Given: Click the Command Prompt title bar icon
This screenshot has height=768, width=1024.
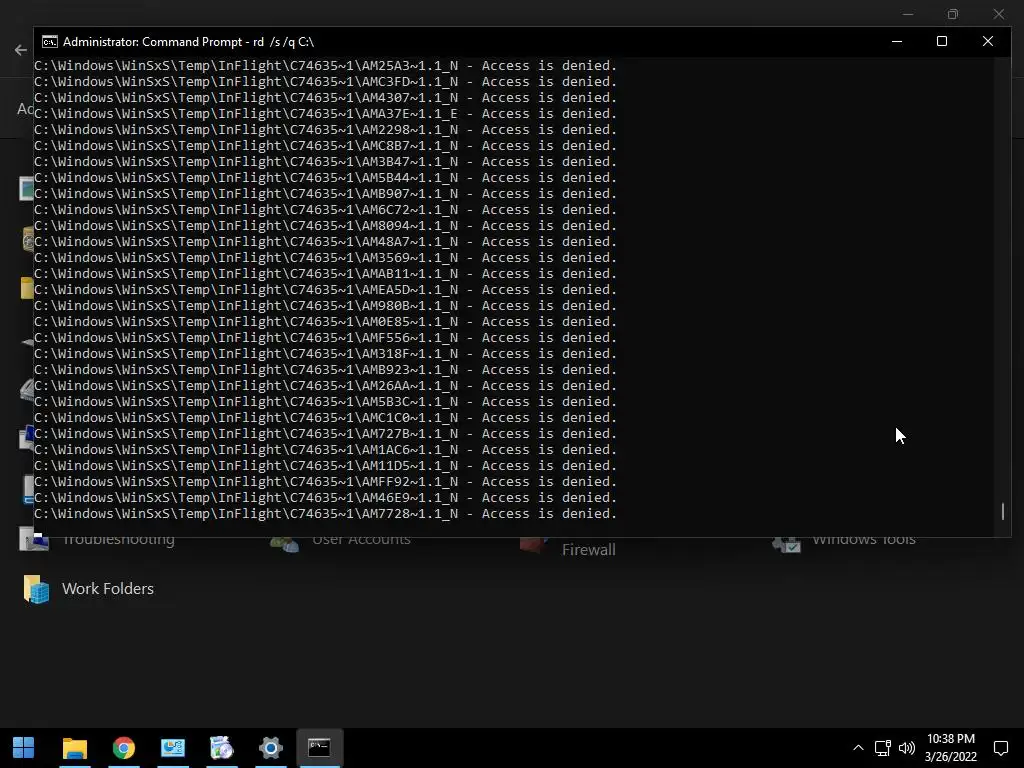Looking at the screenshot, I should (x=50, y=42).
